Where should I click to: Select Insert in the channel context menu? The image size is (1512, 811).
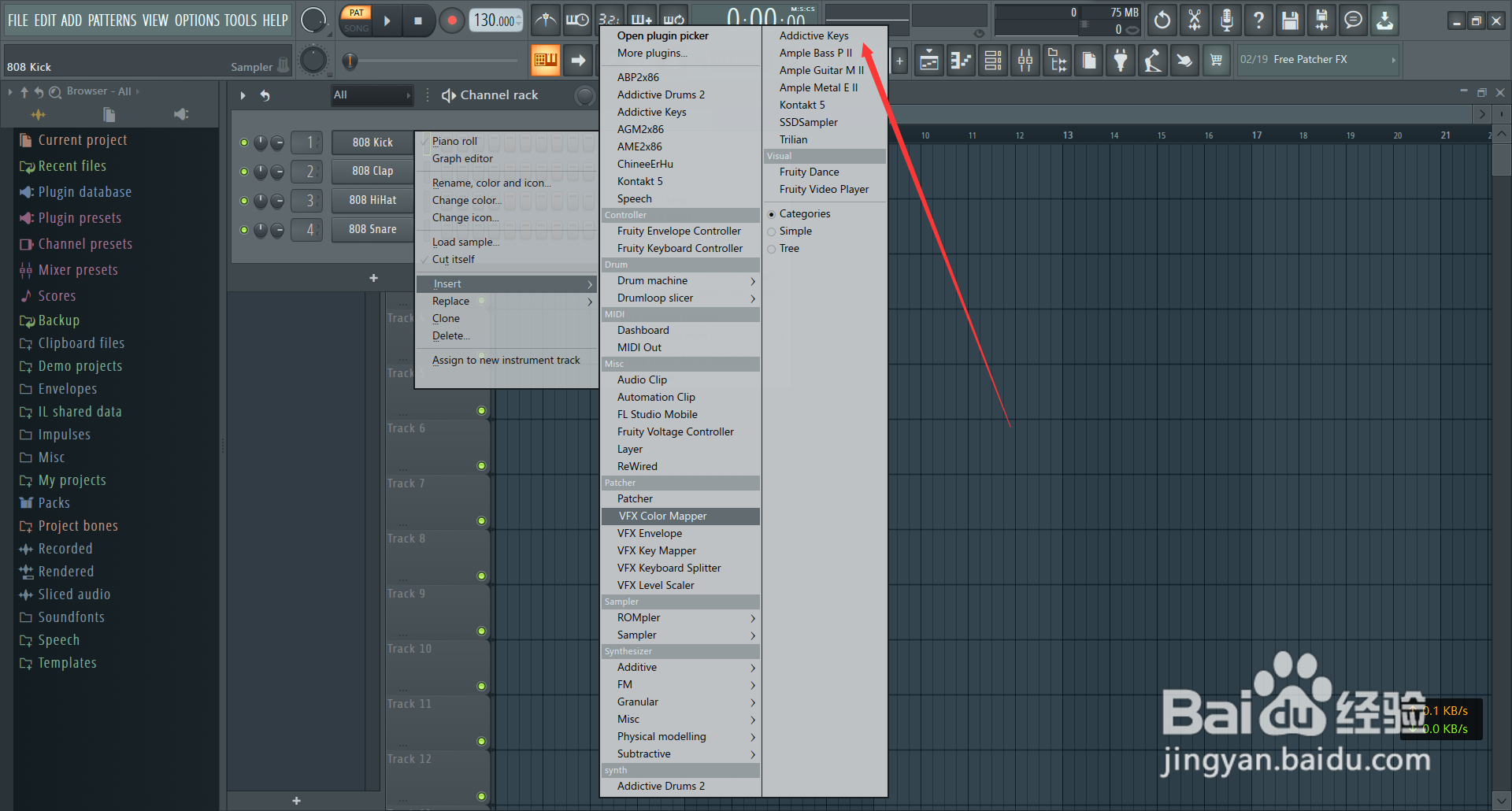click(506, 284)
